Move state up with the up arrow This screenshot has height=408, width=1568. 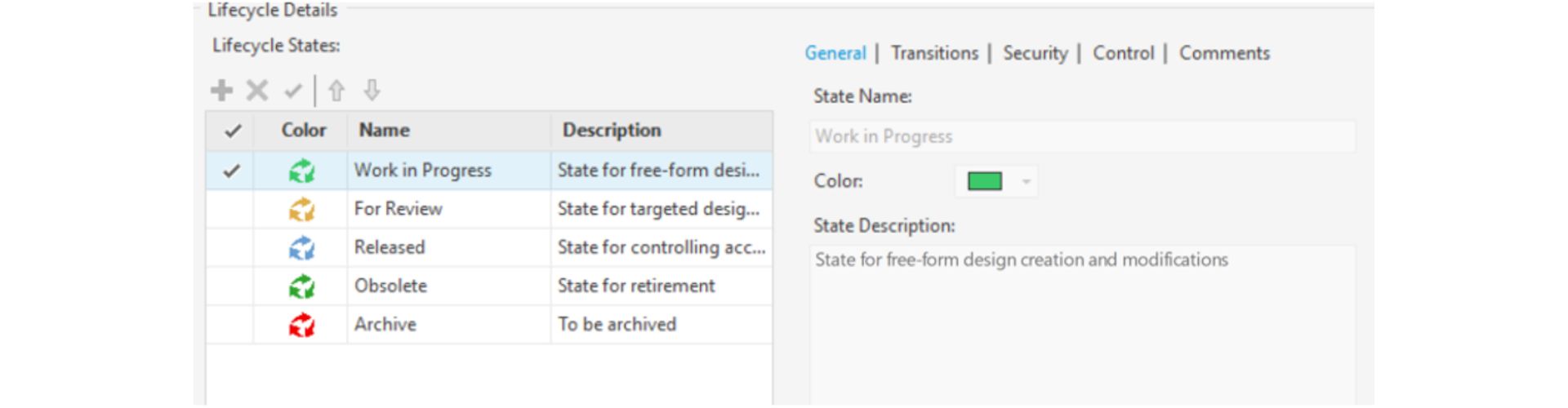pos(336,91)
